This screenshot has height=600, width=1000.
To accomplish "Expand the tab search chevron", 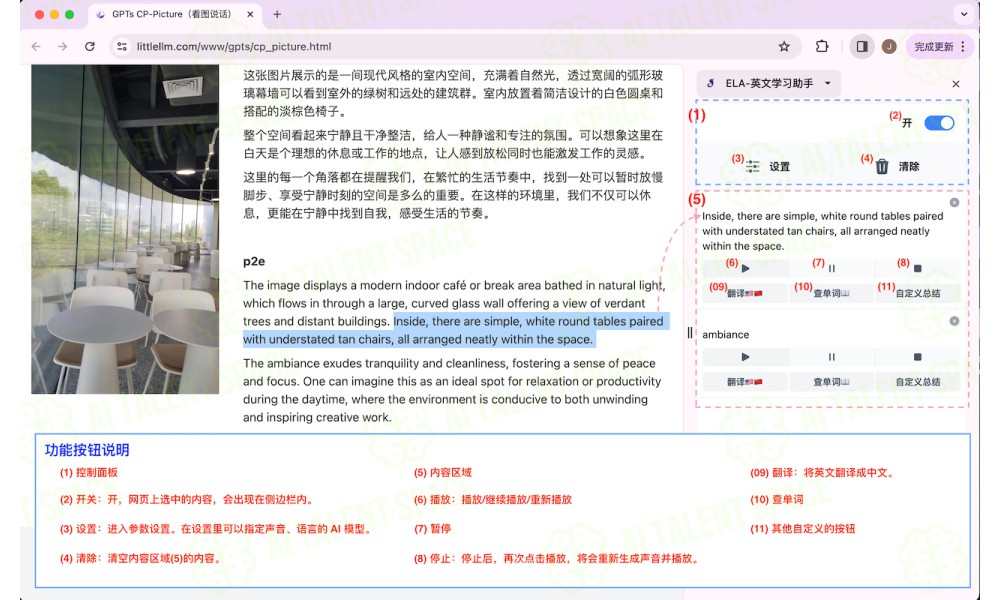I will point(964,13).
